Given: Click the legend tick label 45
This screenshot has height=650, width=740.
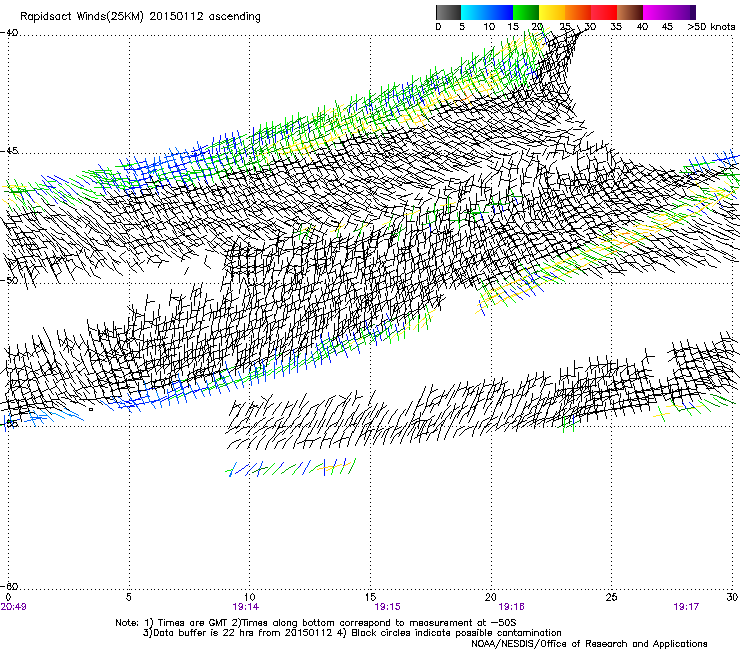Looking at the screenshot, I should (667, 27).
